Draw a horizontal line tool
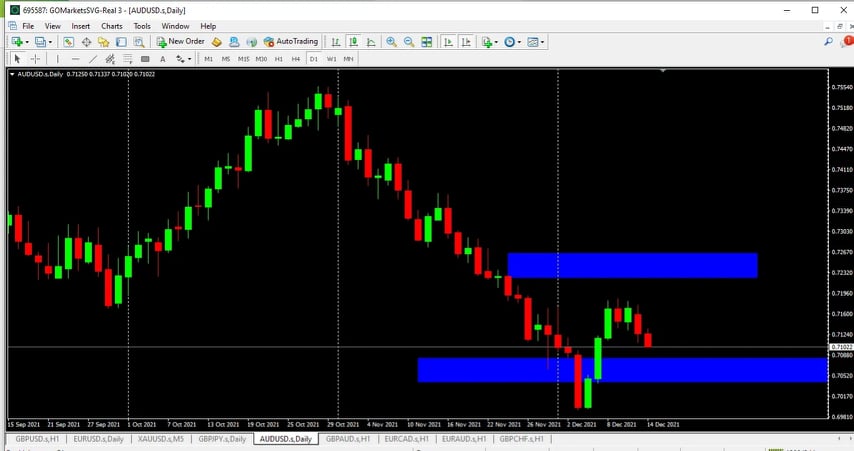This screenshot has width=854, height=451. pos(76,59)
